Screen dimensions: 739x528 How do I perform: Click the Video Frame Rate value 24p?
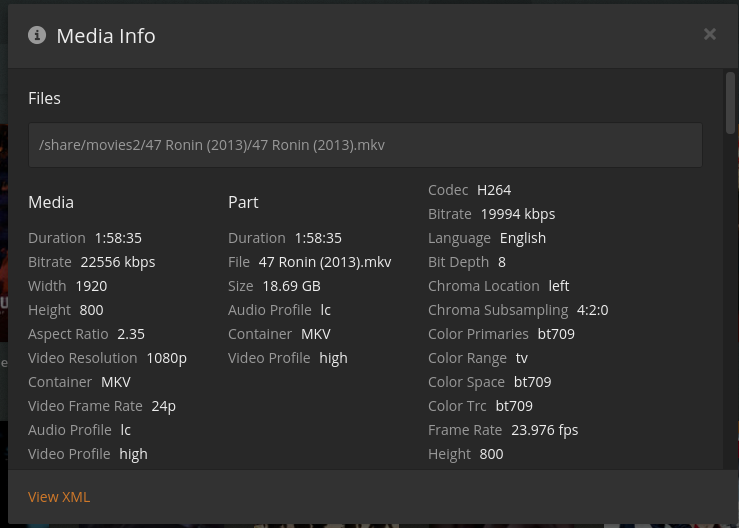click(x=164, y=406)
